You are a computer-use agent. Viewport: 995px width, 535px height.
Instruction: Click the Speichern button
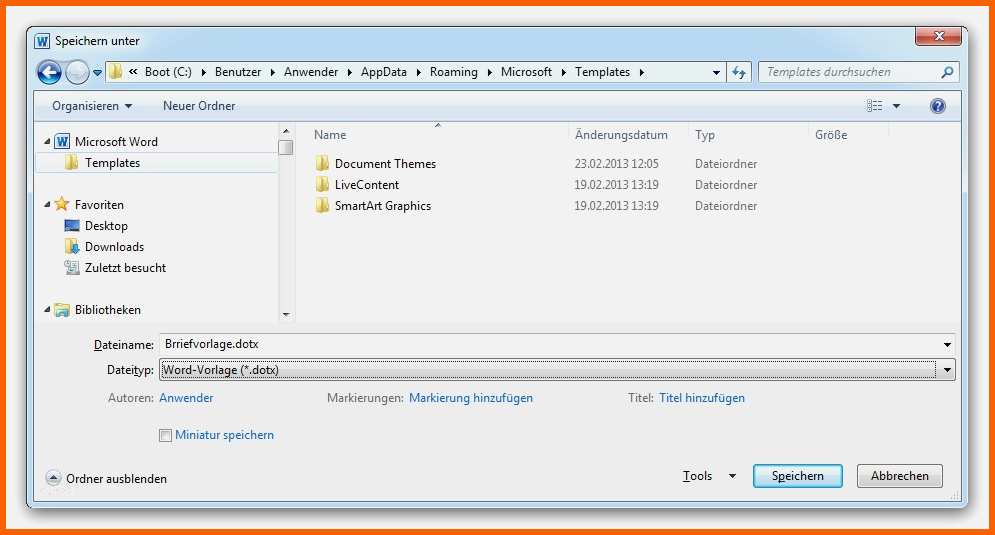click(x=798, y=476)
